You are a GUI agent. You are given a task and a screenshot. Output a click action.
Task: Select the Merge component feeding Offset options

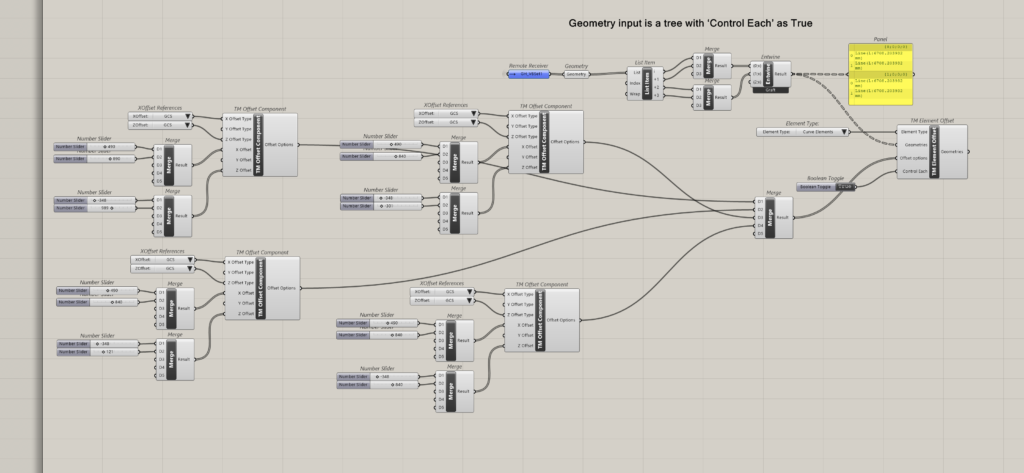point(771,217)
